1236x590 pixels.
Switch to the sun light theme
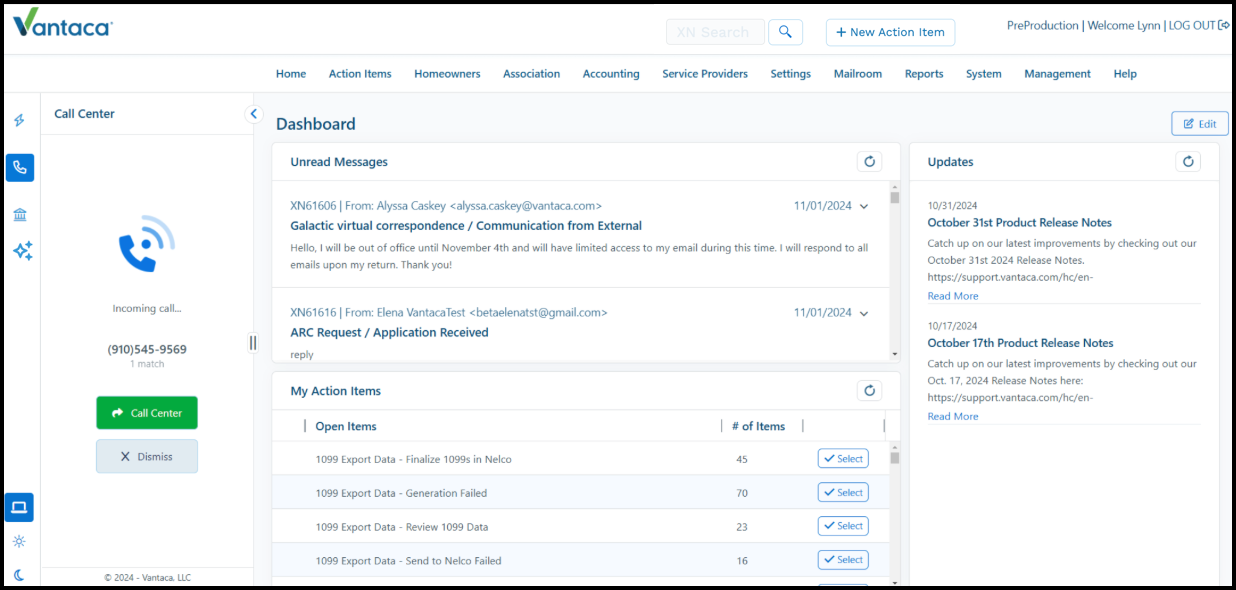(x=19, y=541)
